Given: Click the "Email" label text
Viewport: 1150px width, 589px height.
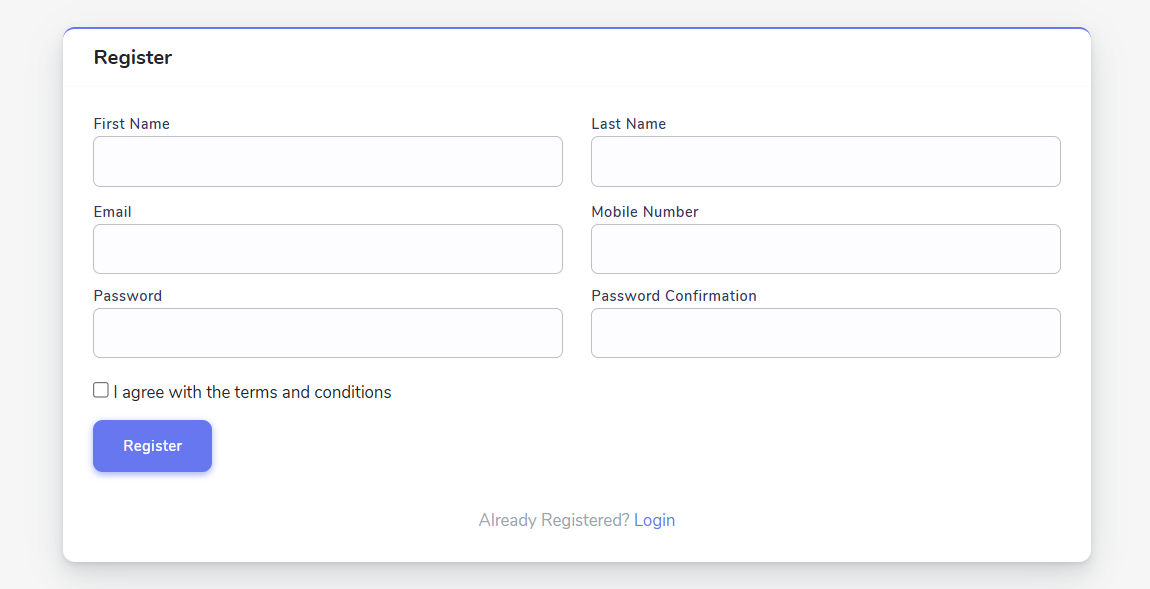Looking at the screenshot, I should pyautogui.click(x=112, y=212).
